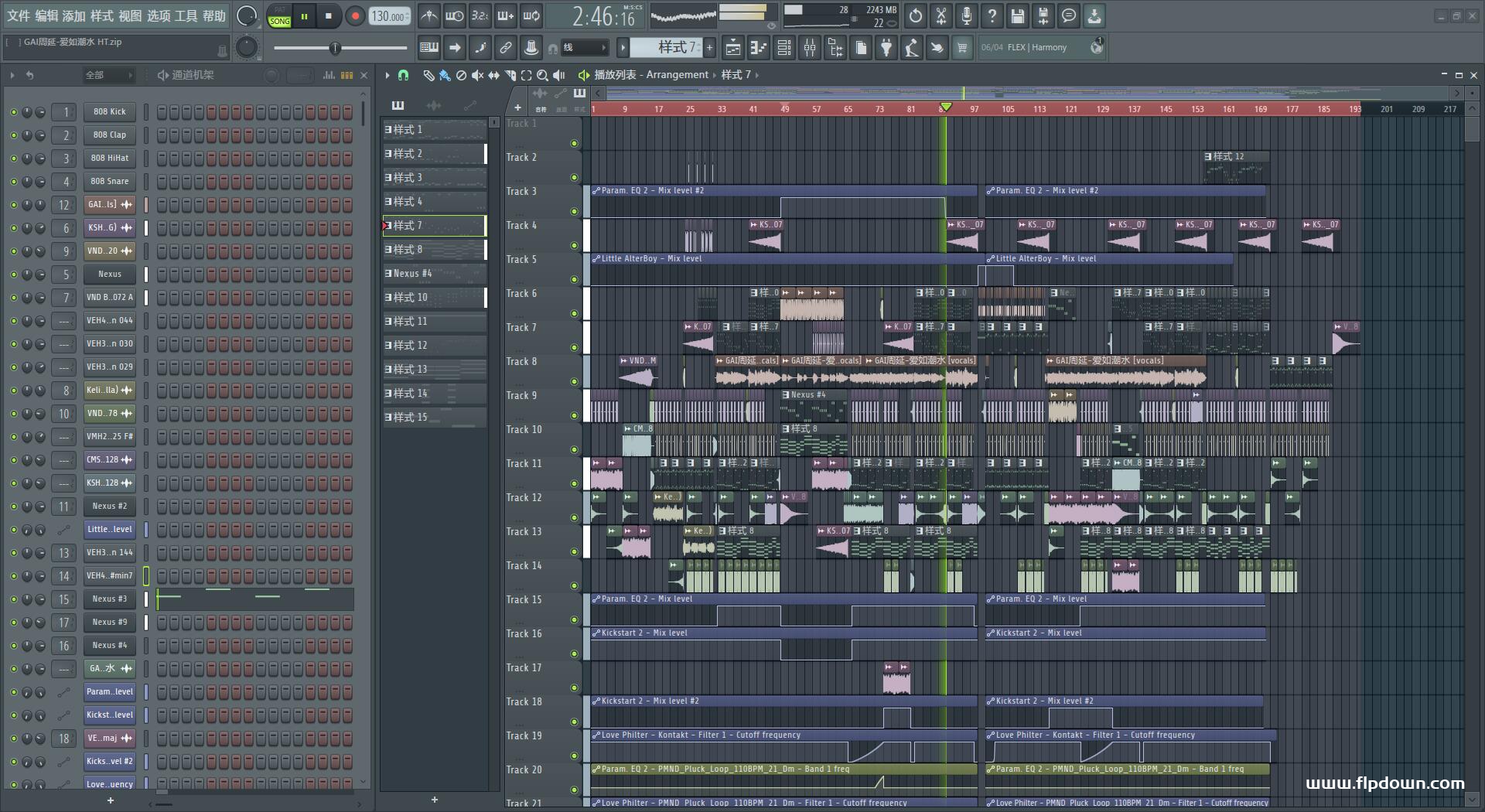The width and height of the screenshot is (1485, 812).
Task: Switch the PAT/SONG mode toggle
Action: click(x=279, y=16)
